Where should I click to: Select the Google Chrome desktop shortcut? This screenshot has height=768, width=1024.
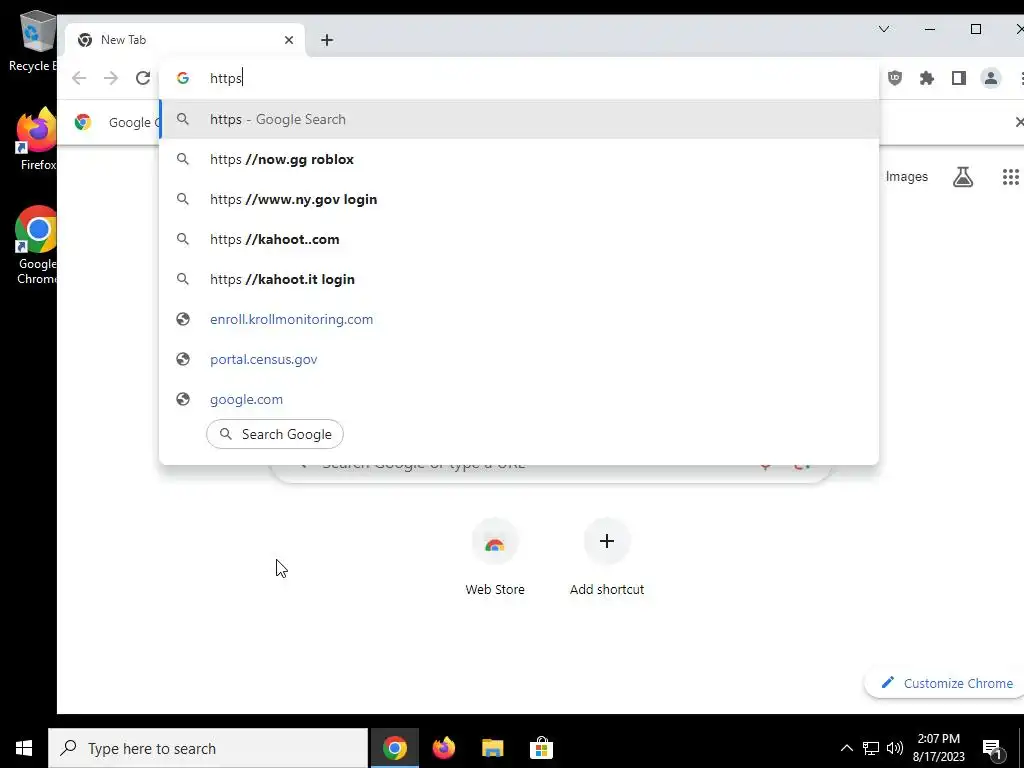(37, 246)
